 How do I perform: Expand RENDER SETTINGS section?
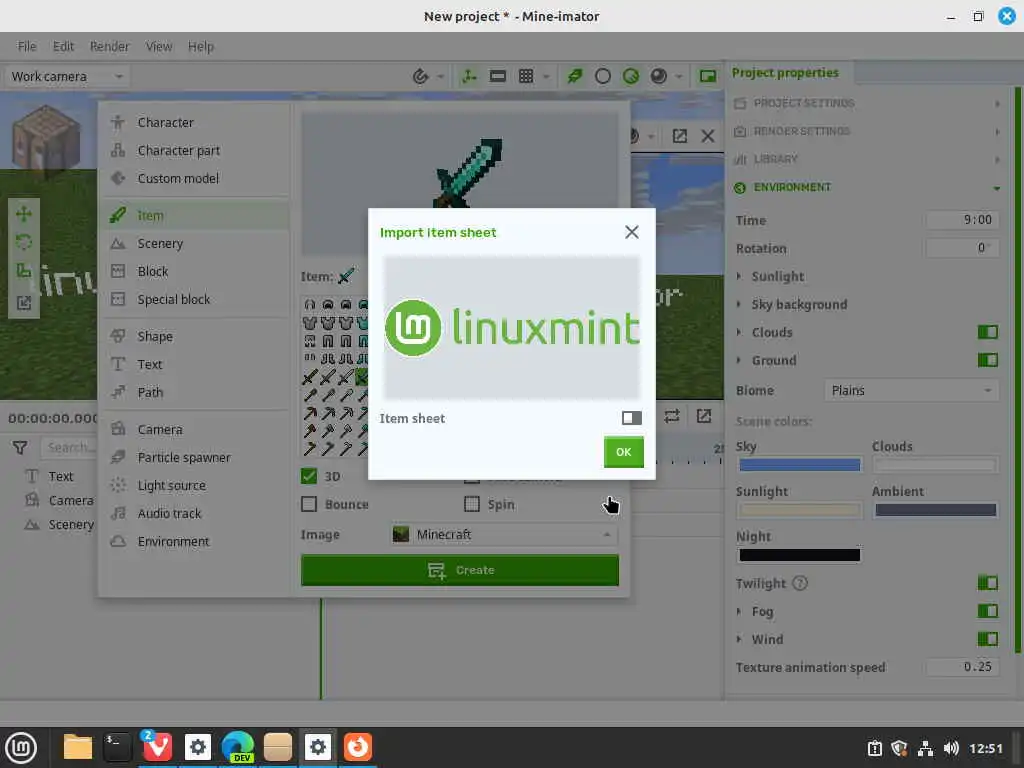coord(867,131)
